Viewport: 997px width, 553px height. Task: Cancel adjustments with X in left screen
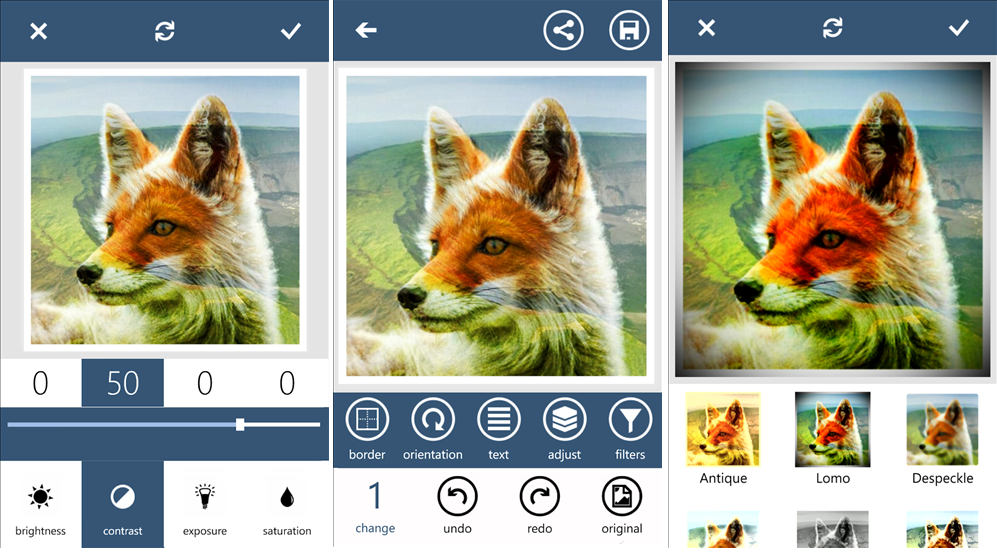[x=39, y=31]
